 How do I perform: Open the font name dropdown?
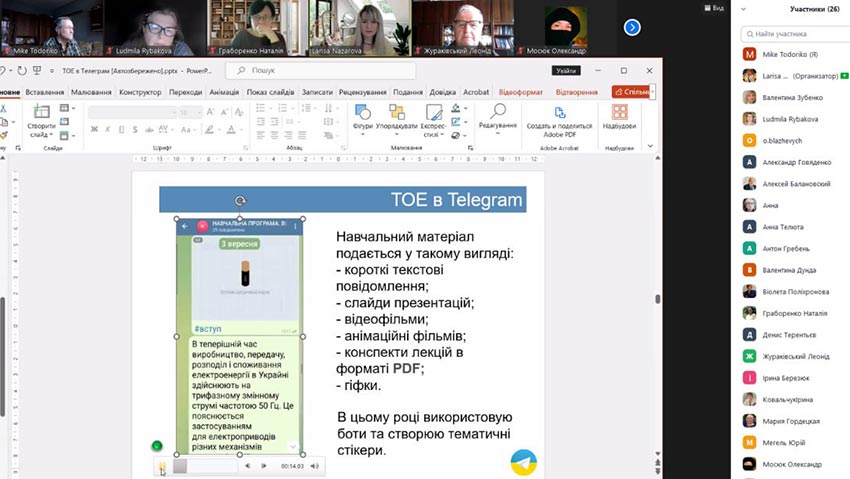(173, 112)
